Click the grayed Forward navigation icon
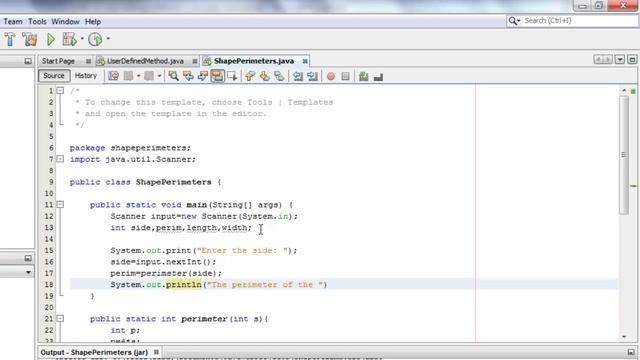Screen dimensions: 640x360 (149, 76)
